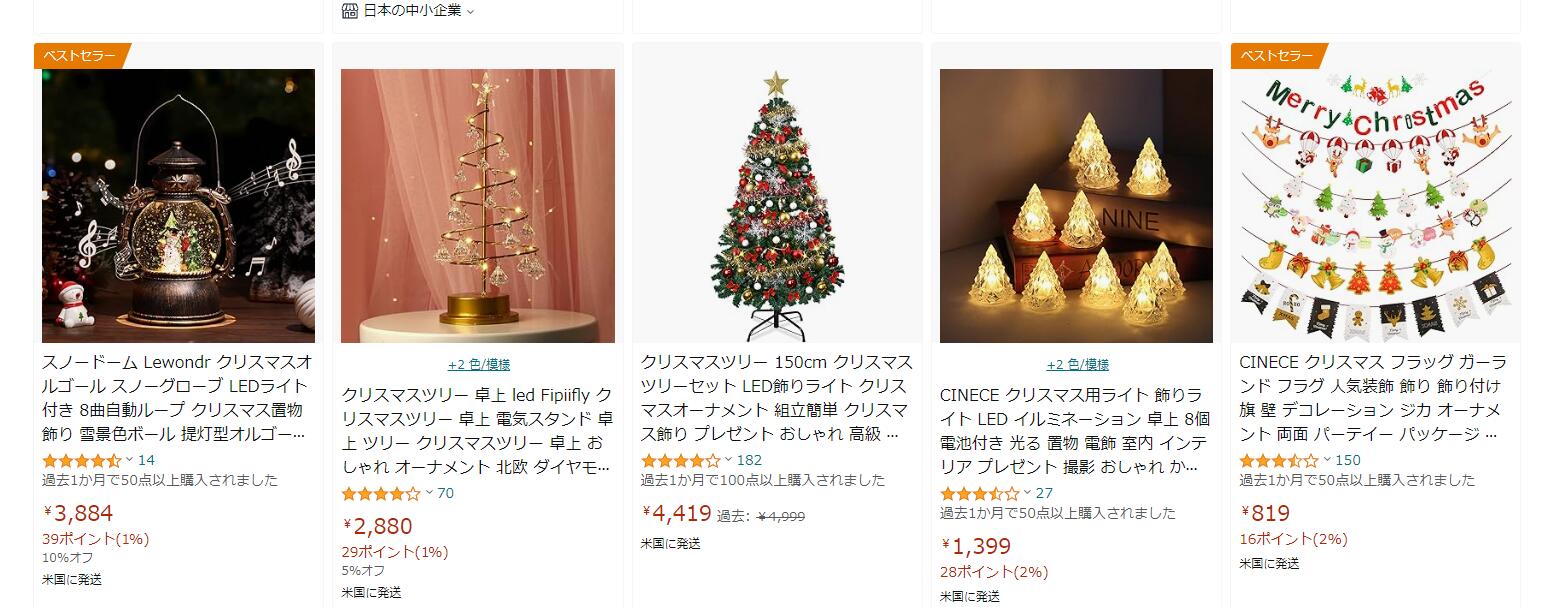Click the 日本の中小企業 store icon
The height and width of the screenshot is (607, 1543).
[x=349, y=11]
